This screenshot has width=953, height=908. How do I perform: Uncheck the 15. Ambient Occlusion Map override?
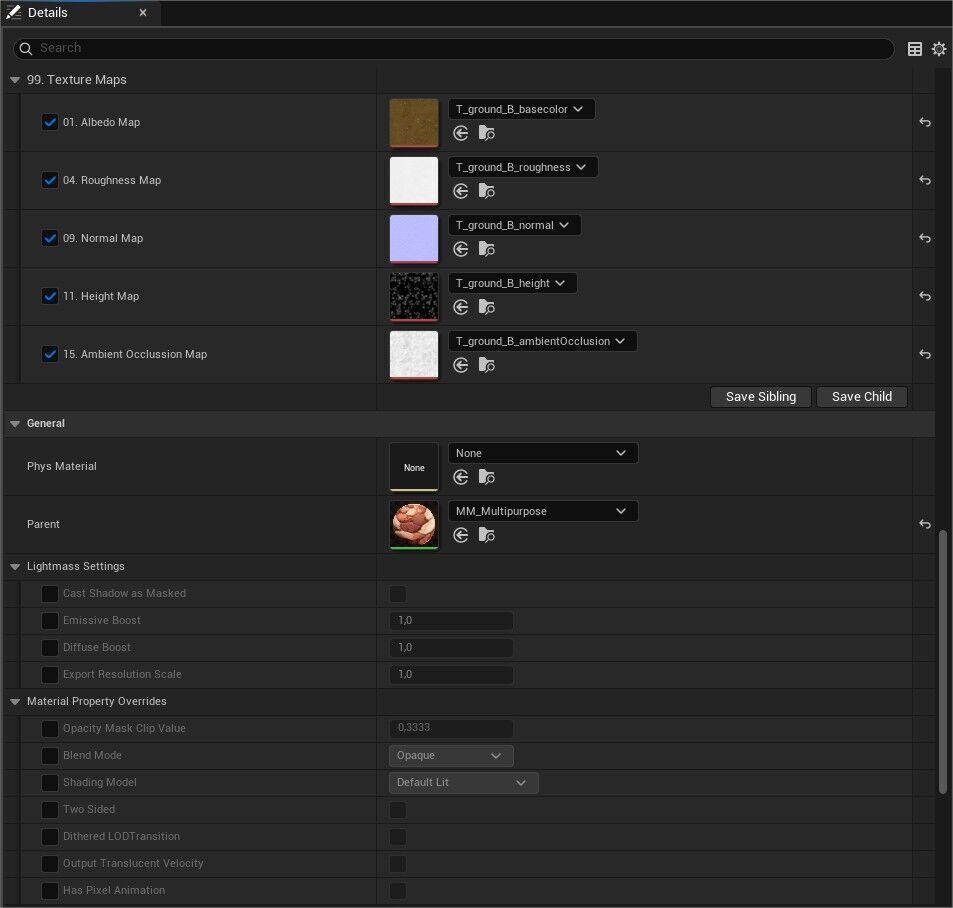[50, 354]
